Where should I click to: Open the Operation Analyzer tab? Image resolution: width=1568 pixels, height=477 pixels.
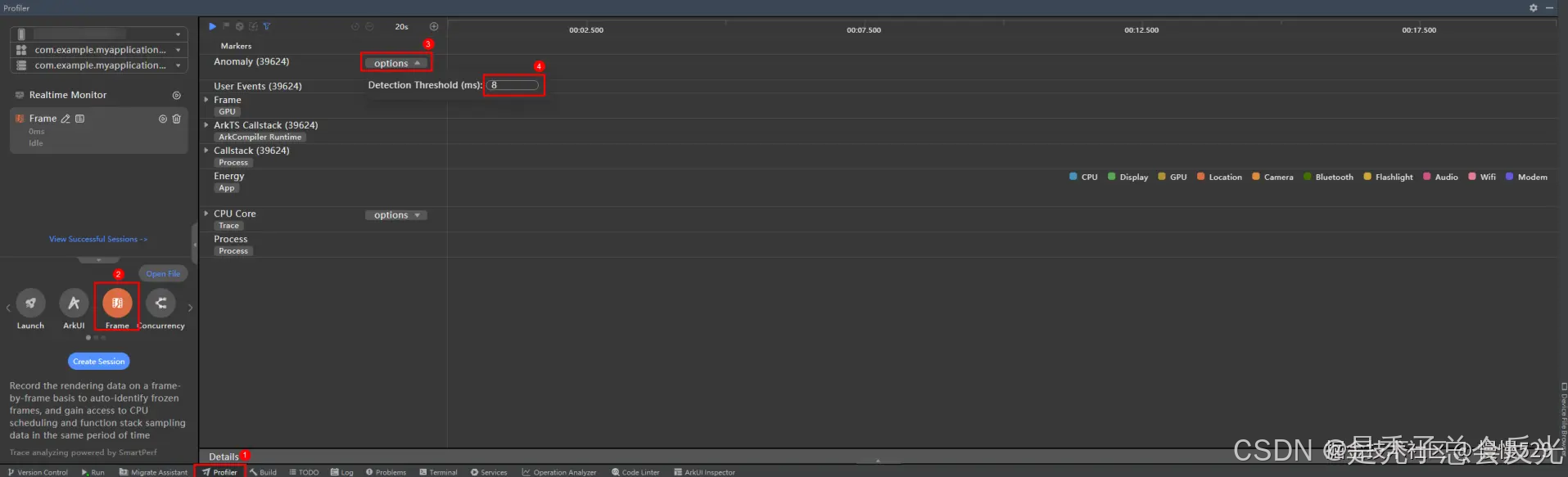point(559,472)
